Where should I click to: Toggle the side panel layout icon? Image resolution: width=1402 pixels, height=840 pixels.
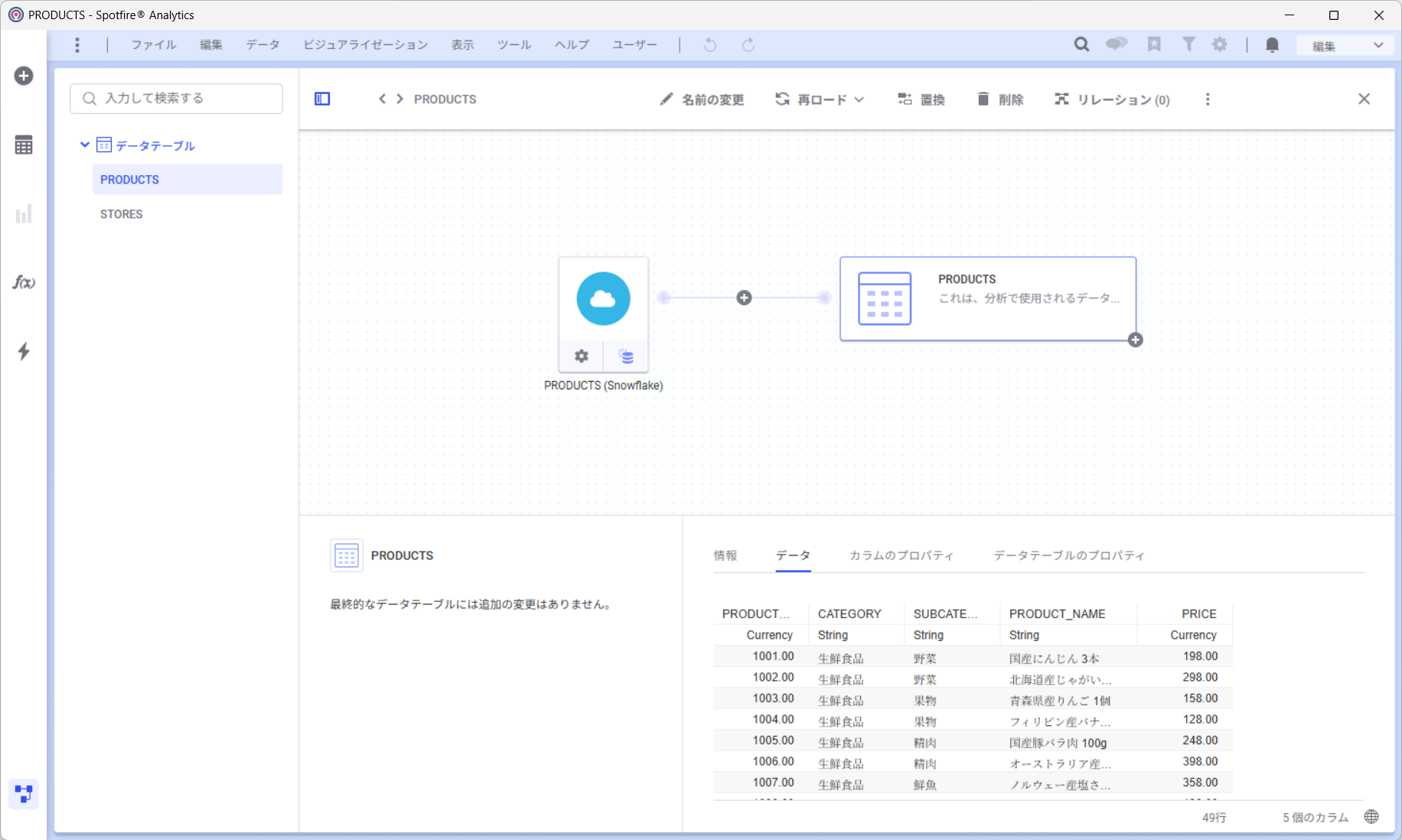[x=322, y=99]
